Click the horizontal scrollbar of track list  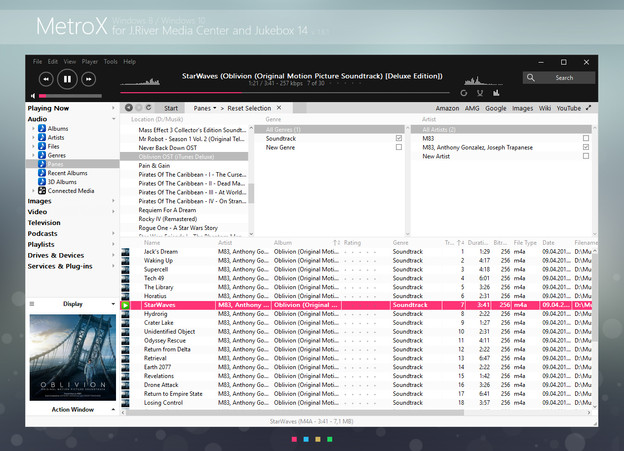point(295,413)
